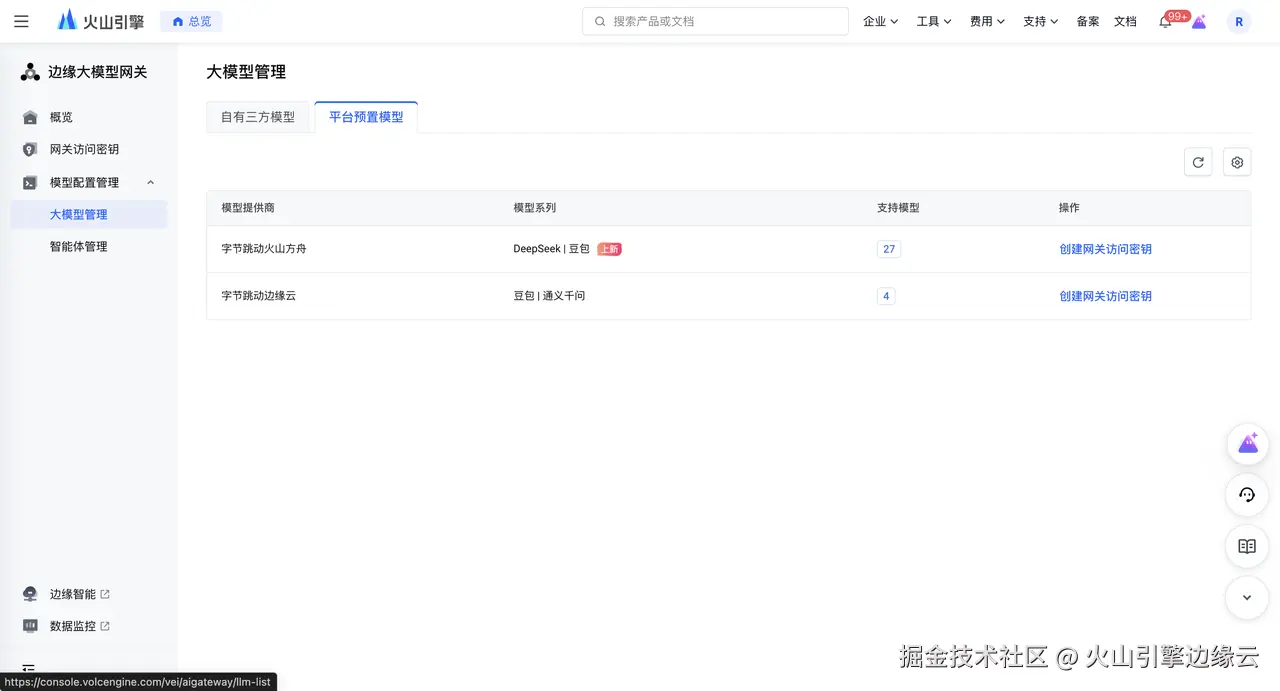
Task: Click the 豆包 | 通义千问 series text
Action: tap(549, 296)
